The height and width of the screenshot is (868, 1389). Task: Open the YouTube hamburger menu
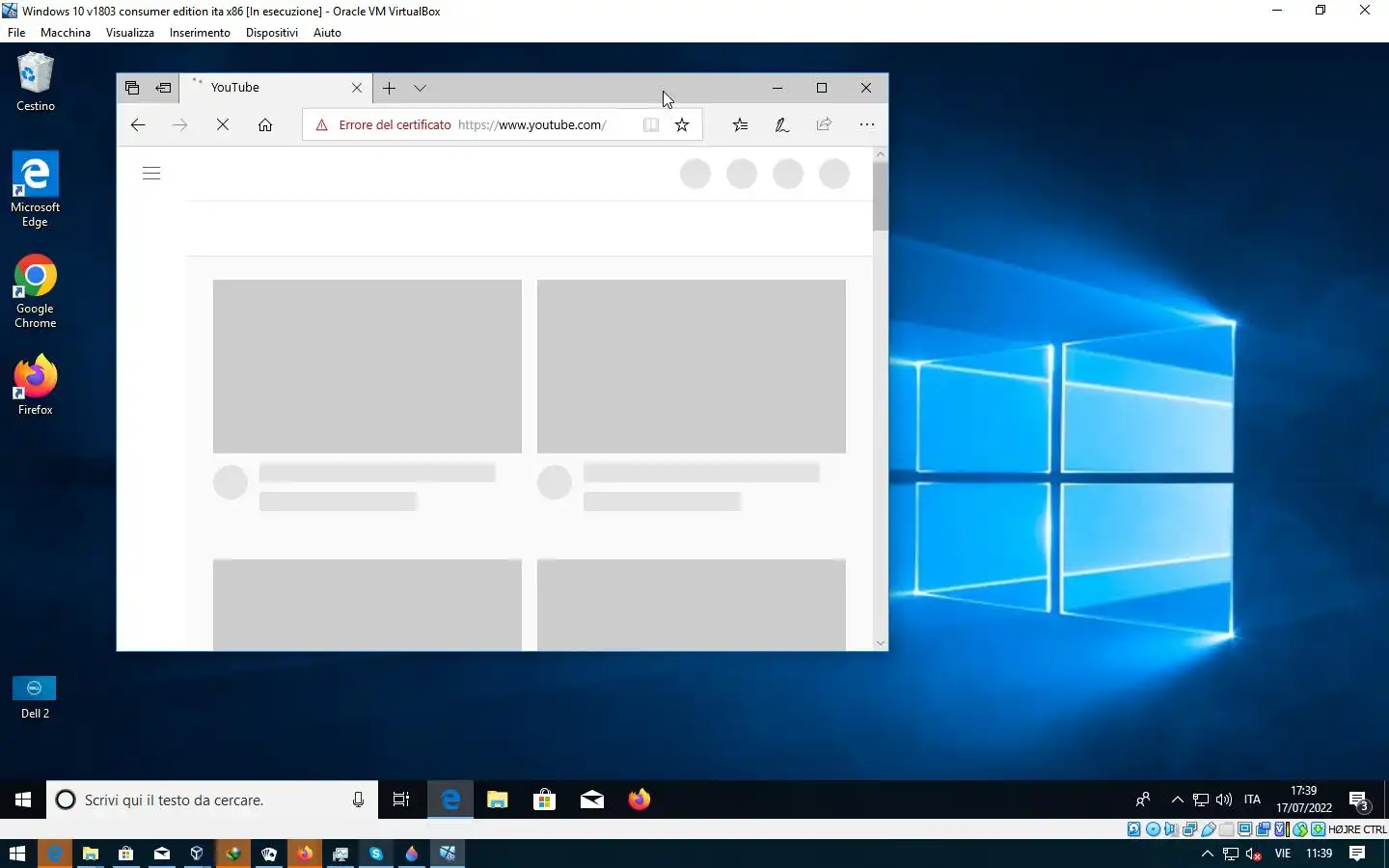(151, 174)
